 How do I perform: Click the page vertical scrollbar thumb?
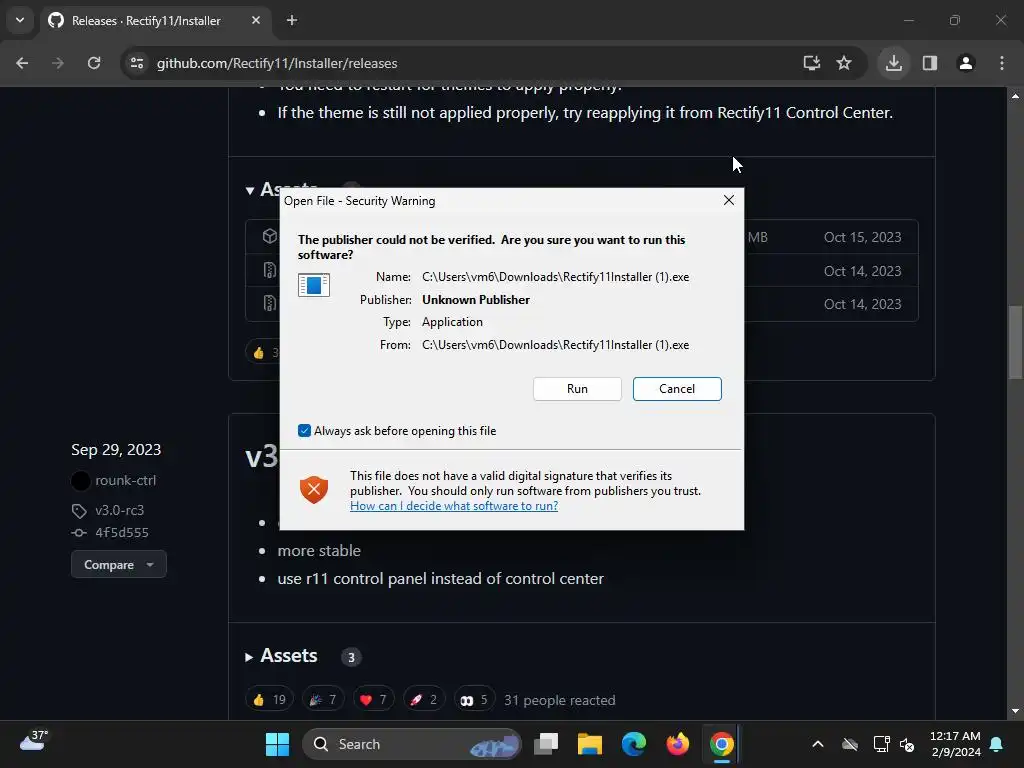1014,342
